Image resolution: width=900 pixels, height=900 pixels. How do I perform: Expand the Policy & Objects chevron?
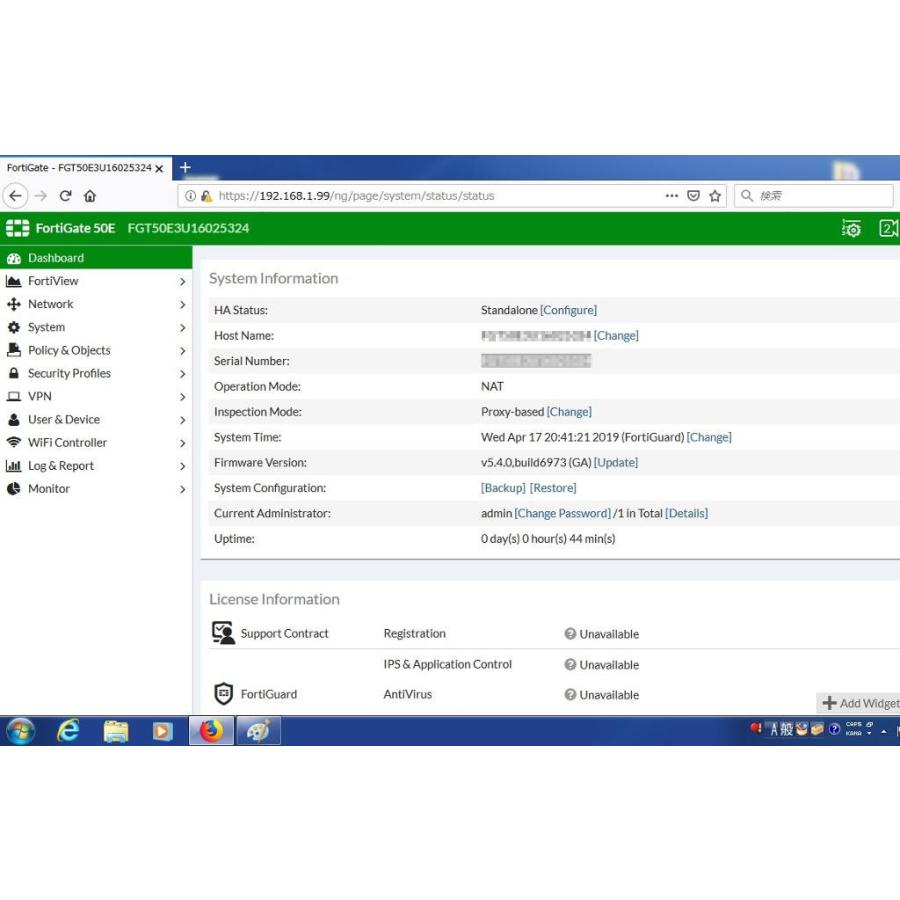point(182,351)
